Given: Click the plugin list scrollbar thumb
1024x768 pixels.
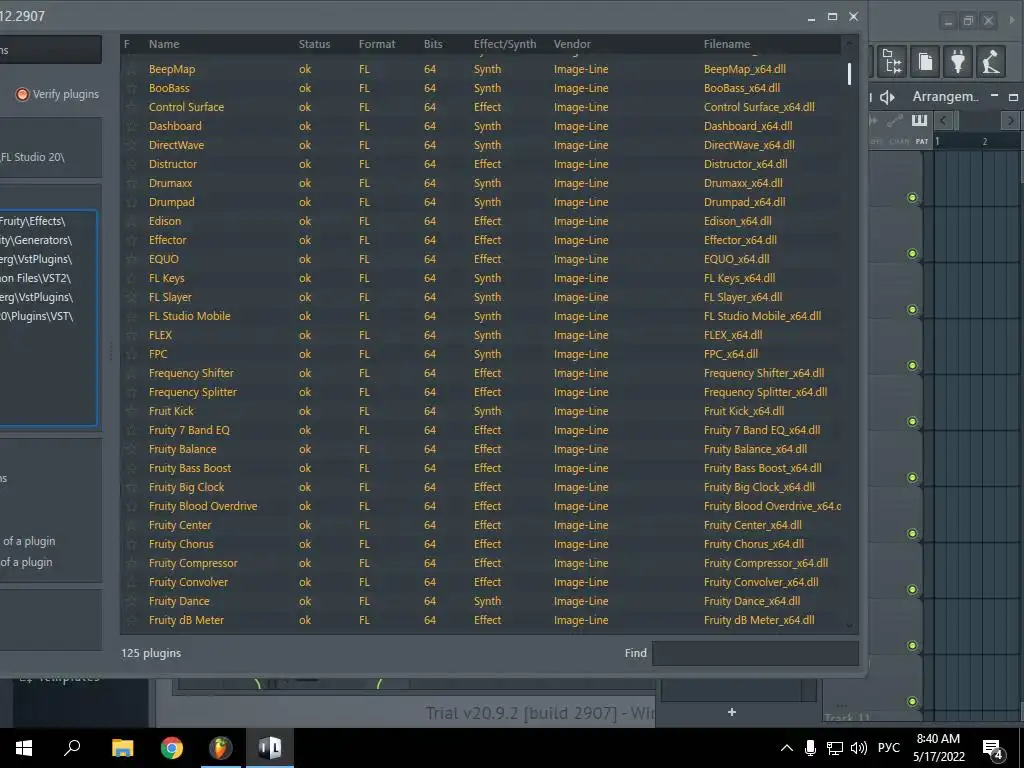Looking at the screenshot, I should point(849,74).
